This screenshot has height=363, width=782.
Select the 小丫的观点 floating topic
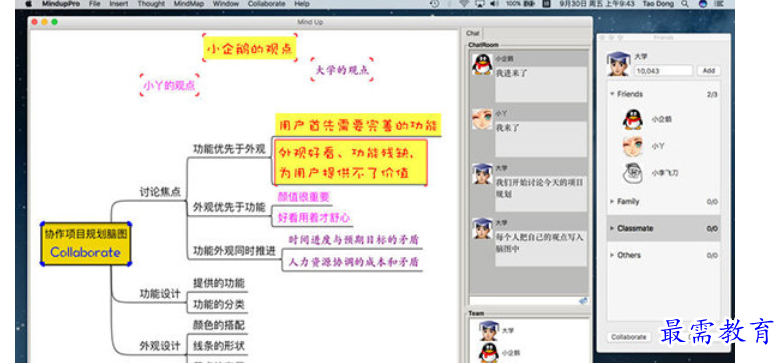[x=170, y=85]
